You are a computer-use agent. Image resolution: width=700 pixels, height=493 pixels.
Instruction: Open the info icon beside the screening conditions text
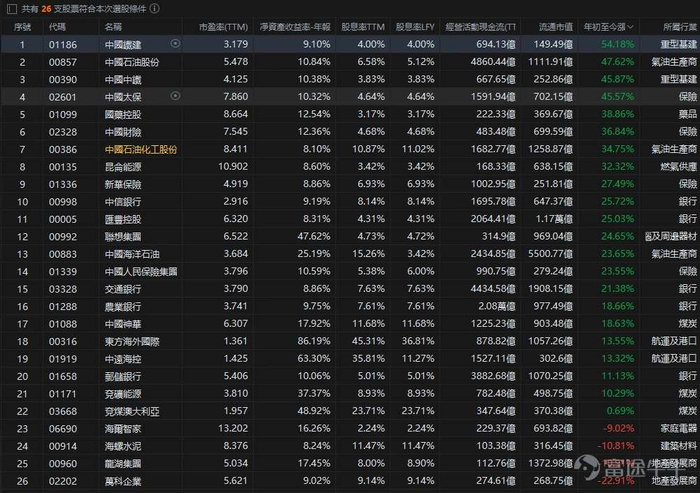click(154, 8)
